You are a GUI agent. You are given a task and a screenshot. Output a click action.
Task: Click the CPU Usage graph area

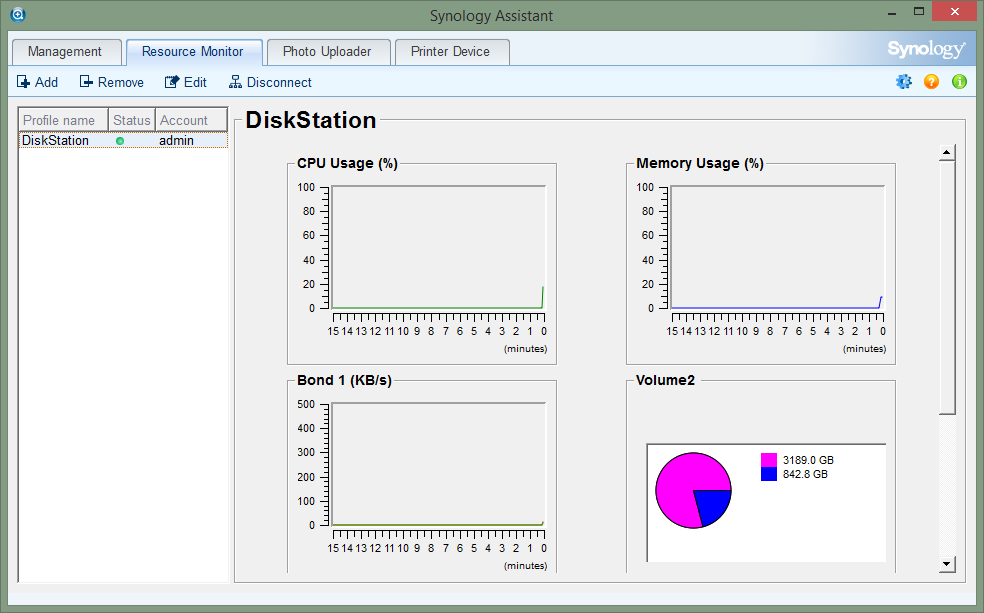pyautogui.click(x=438, y=247)
